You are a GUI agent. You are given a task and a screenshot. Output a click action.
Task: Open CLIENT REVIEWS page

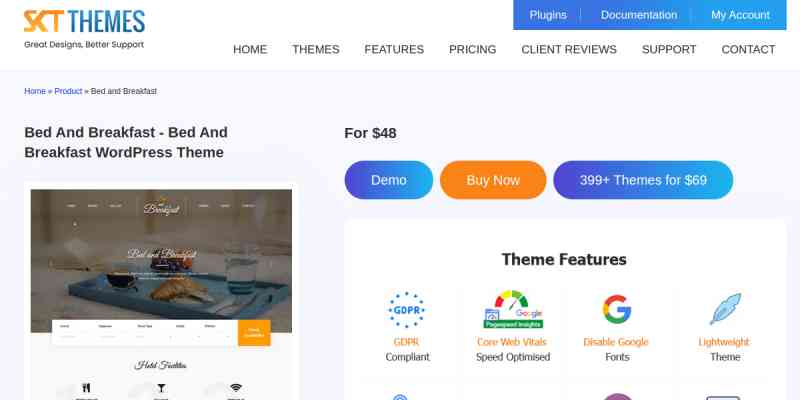click(x=569, y=49)
